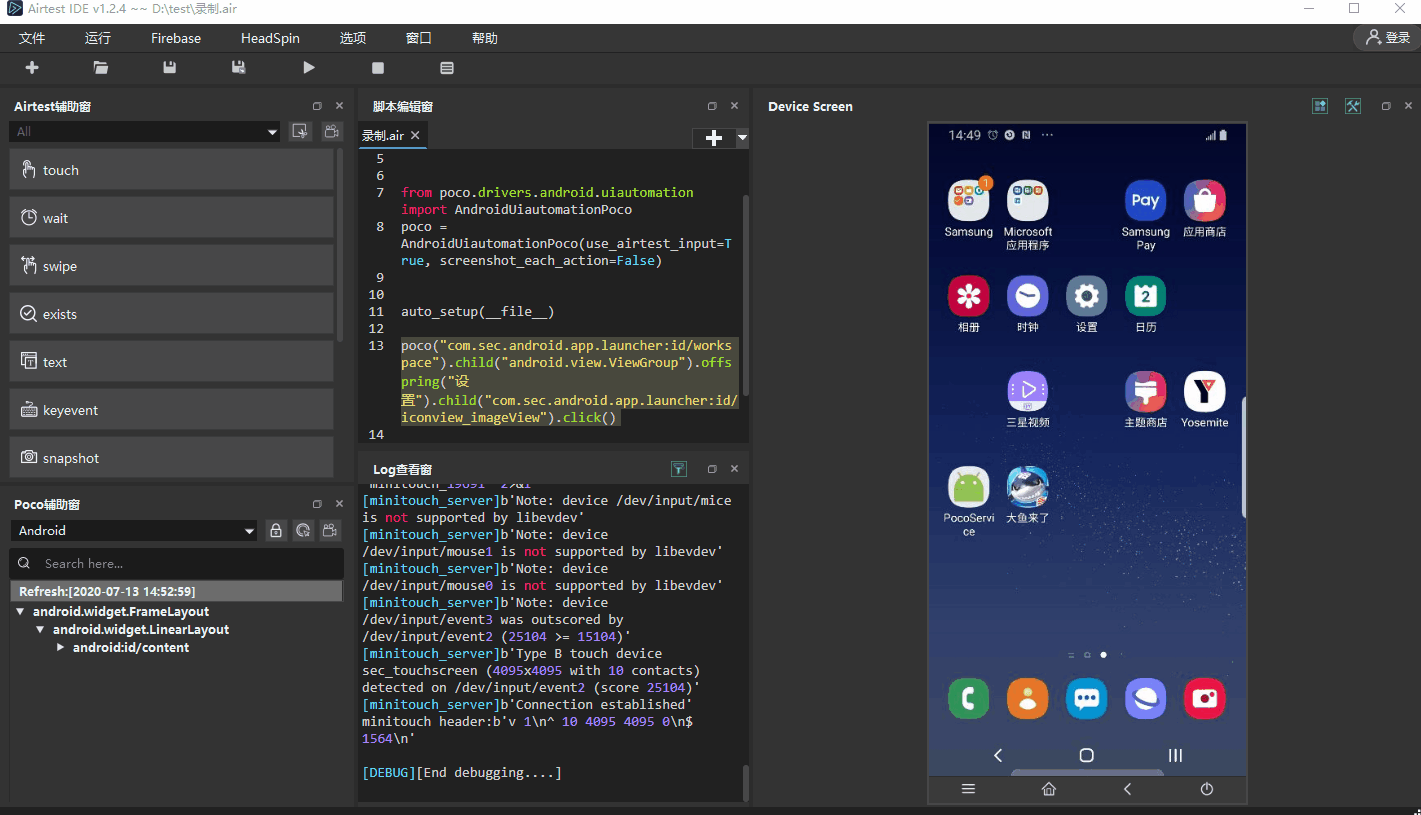Stop the script with the stop button
Screen dimensions: 1421x815
coord(378,68)
